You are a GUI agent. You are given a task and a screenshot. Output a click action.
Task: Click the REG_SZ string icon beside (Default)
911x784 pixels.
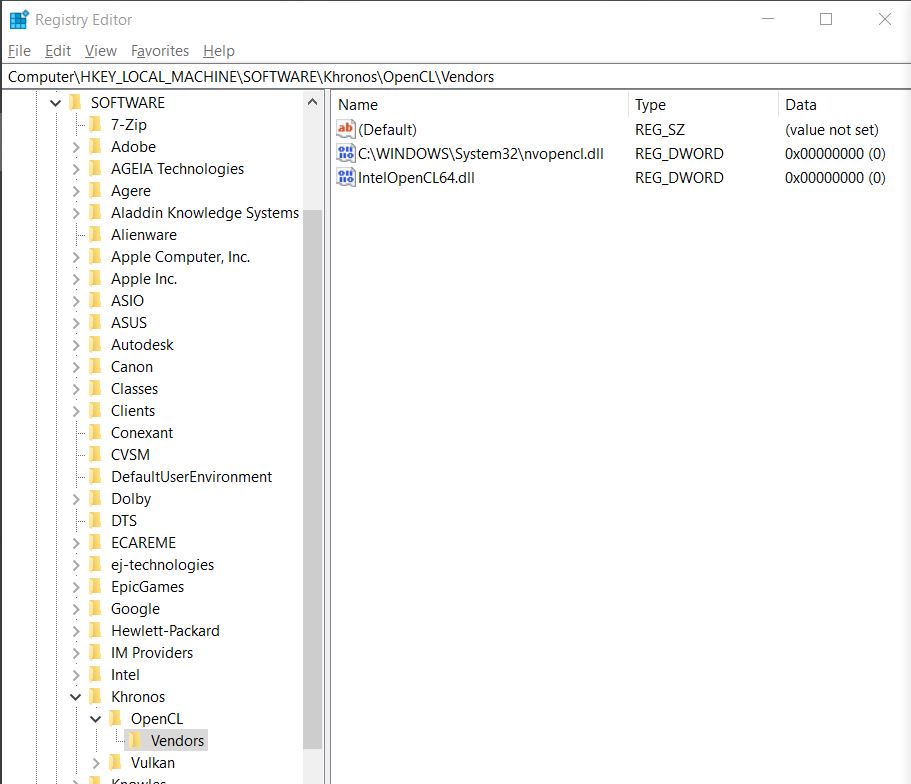345,128
